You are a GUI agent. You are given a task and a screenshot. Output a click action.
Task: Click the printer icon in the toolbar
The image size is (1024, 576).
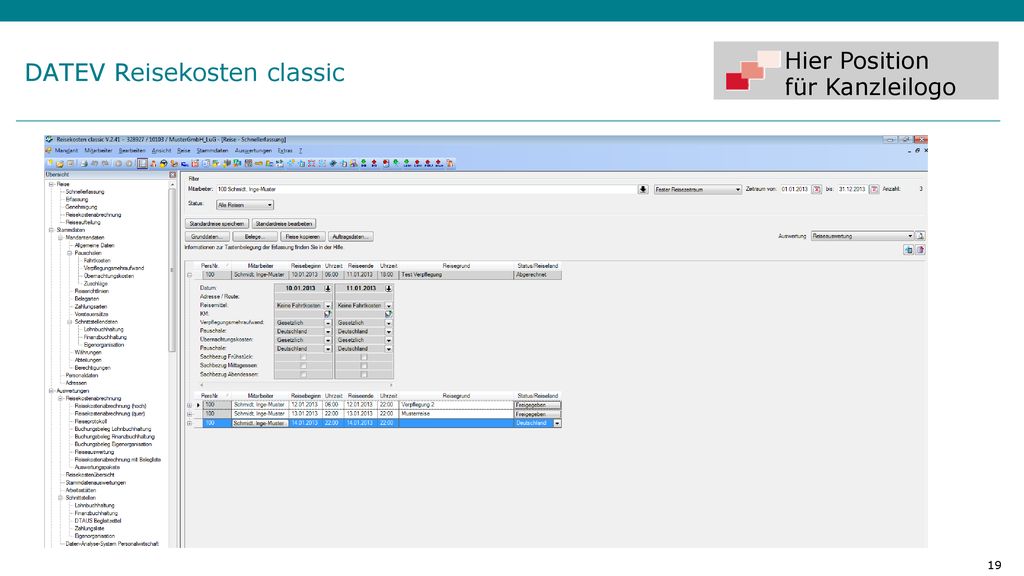pos(84,164)
